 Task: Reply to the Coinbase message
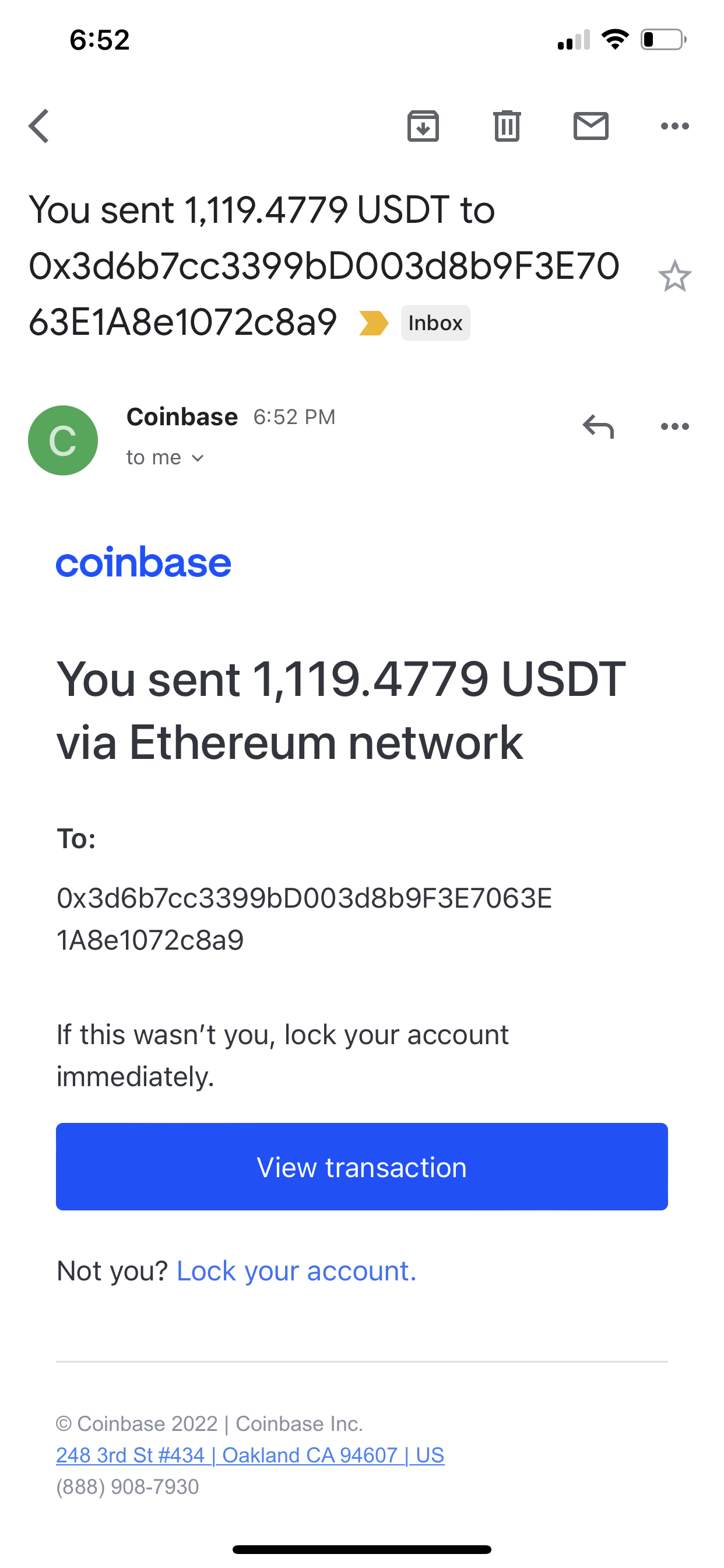(x=598, y=426)
